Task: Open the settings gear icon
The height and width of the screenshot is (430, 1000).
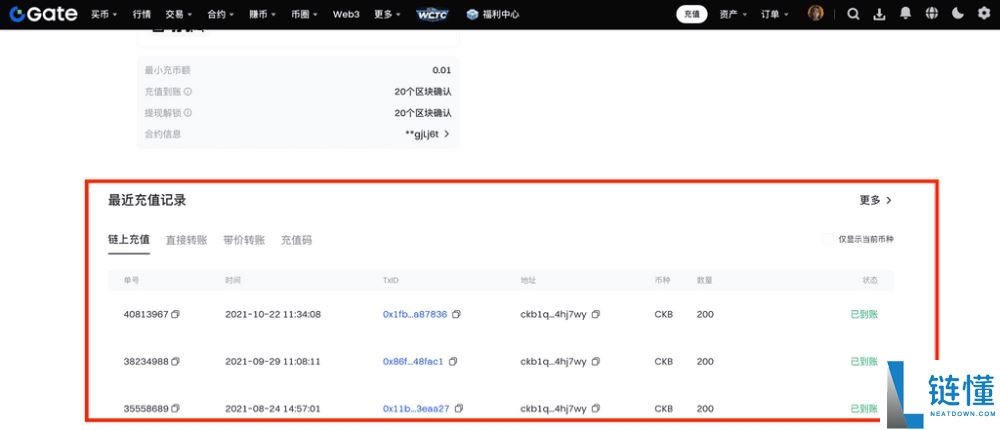Action: point(984,14)
